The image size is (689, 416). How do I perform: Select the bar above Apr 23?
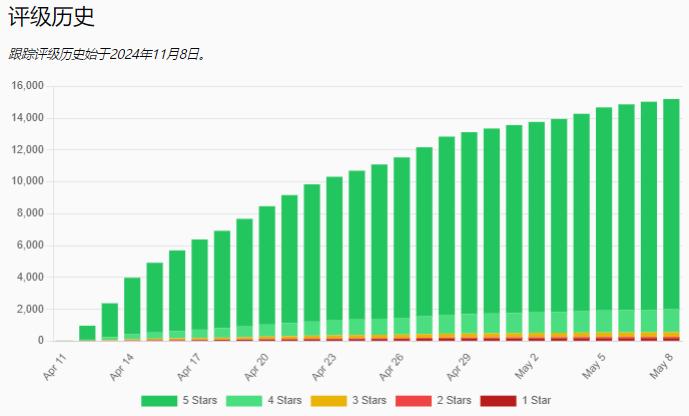334,259
